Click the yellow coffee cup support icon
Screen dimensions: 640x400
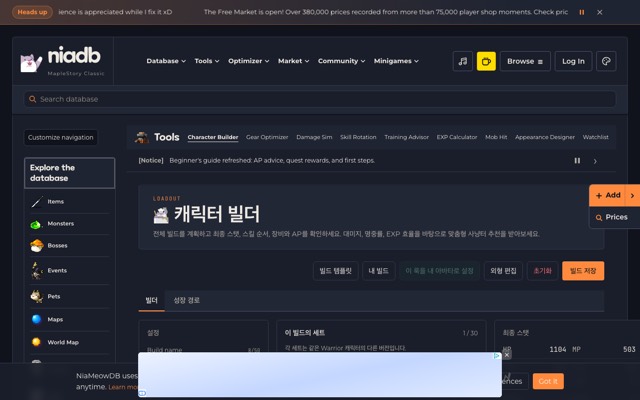(486, 61)
